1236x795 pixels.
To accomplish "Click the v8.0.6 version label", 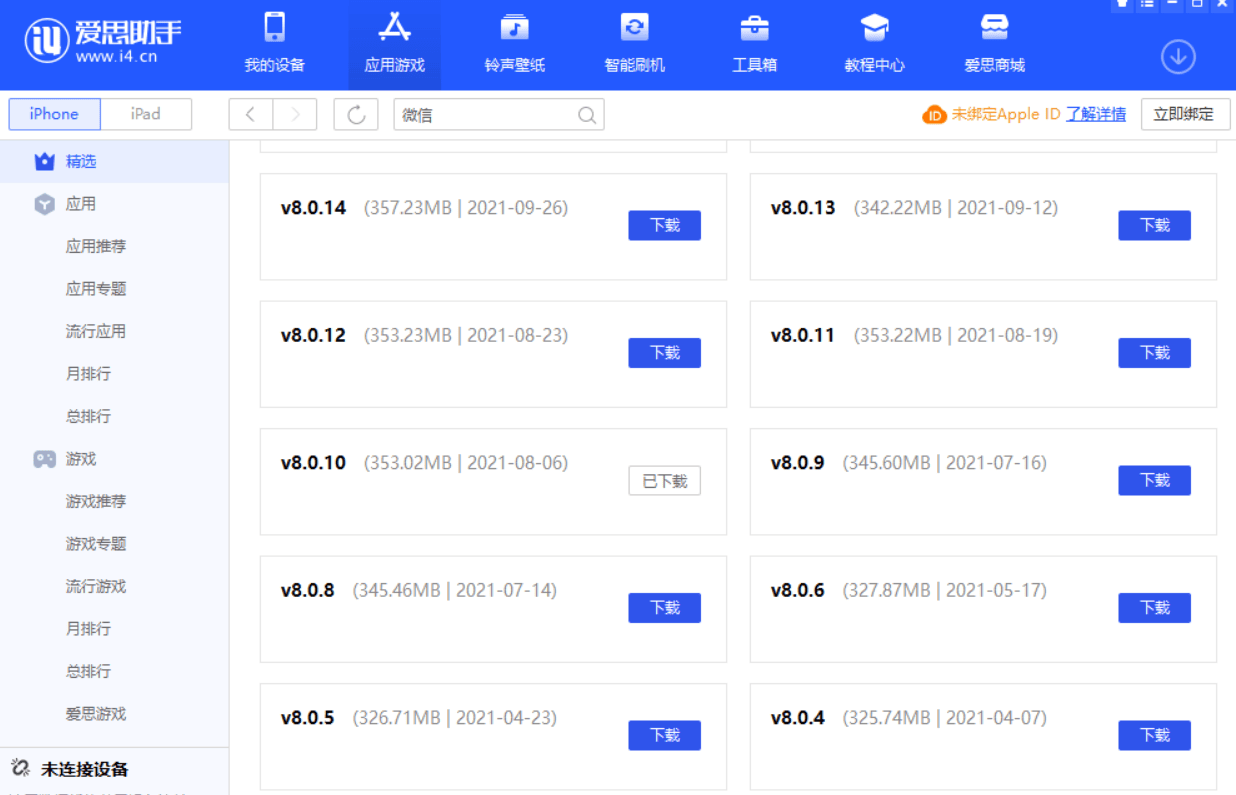I will coord(797,590).
